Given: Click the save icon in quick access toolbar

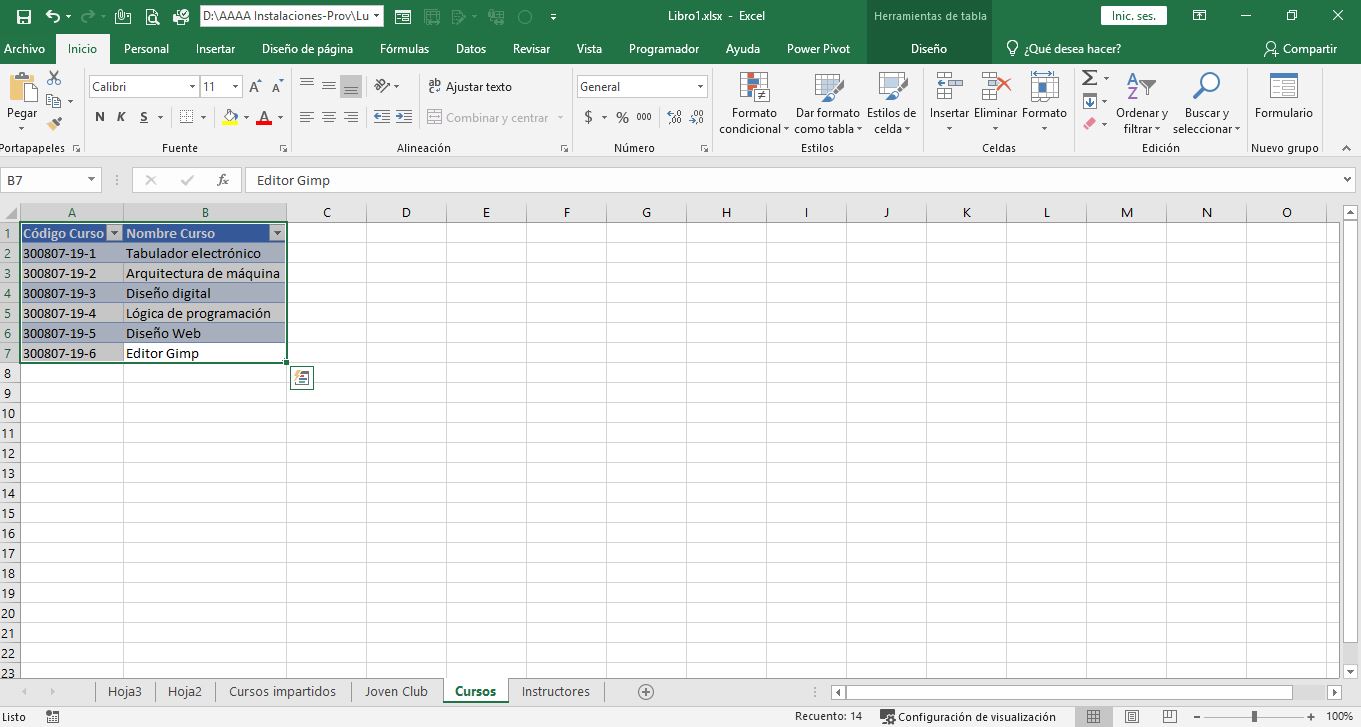Looking at the screenshot, I should coord(24,17).
